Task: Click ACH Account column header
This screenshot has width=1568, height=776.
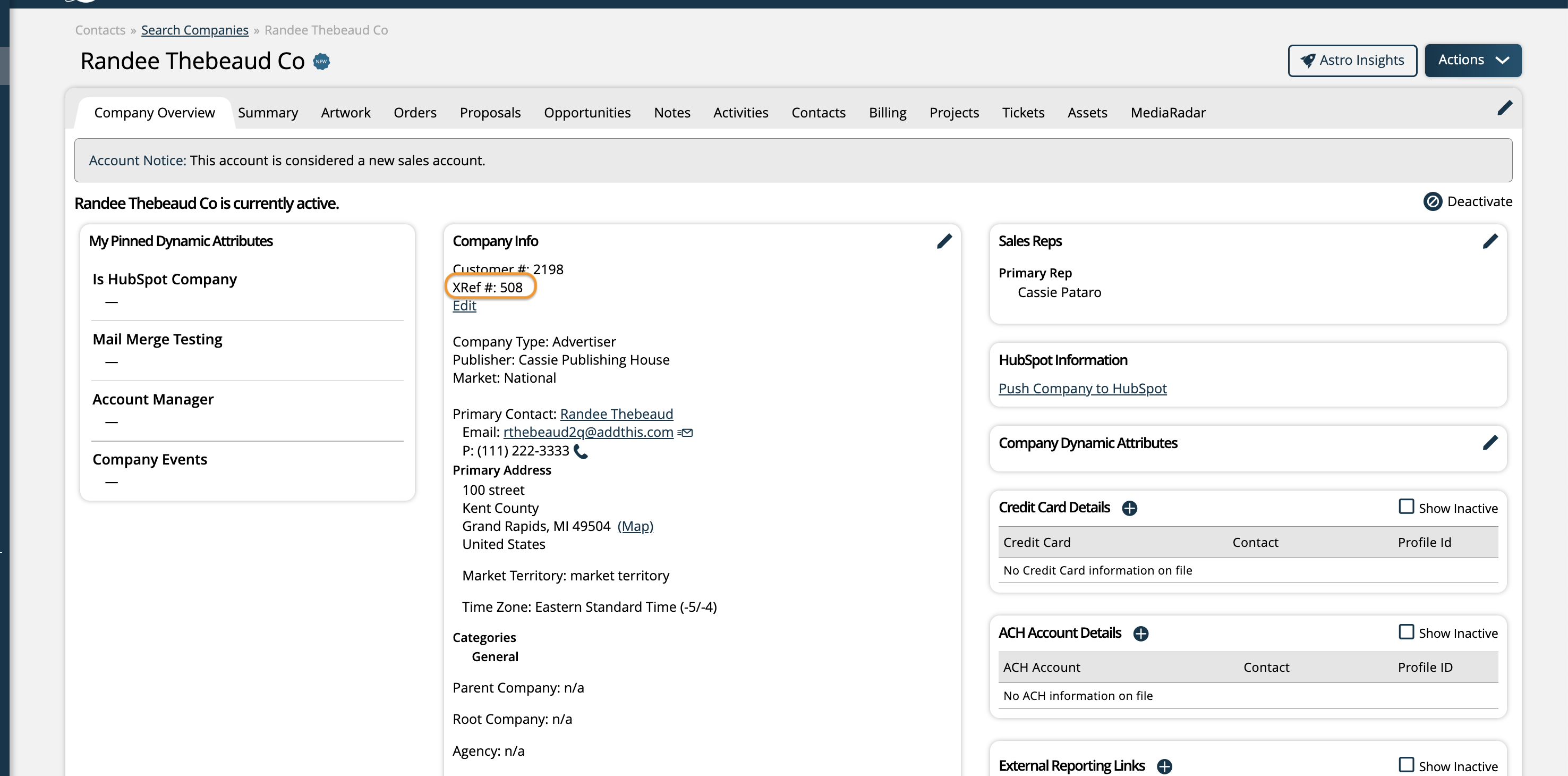Action: click(x=1042, y=668)
